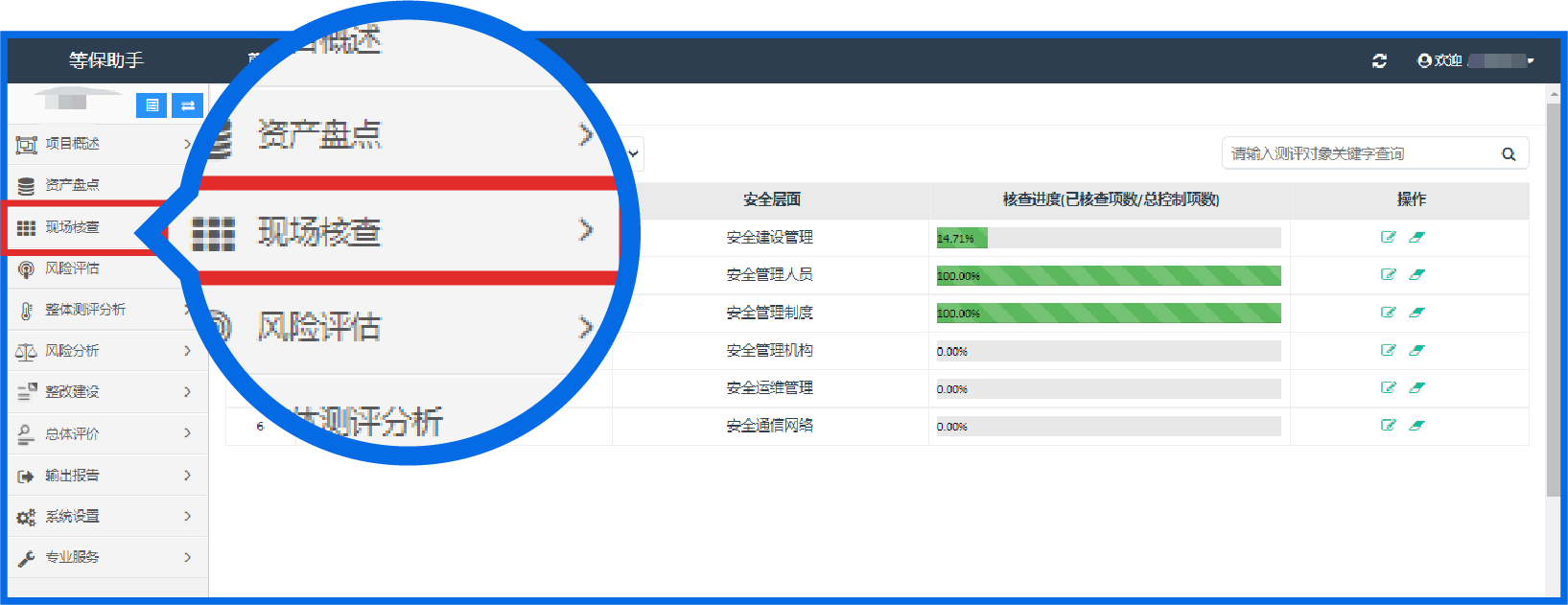Click edit icon for 安全建设管理 row
The height and width of the screenshot is (605, 1568).
tap(1388, 237)
